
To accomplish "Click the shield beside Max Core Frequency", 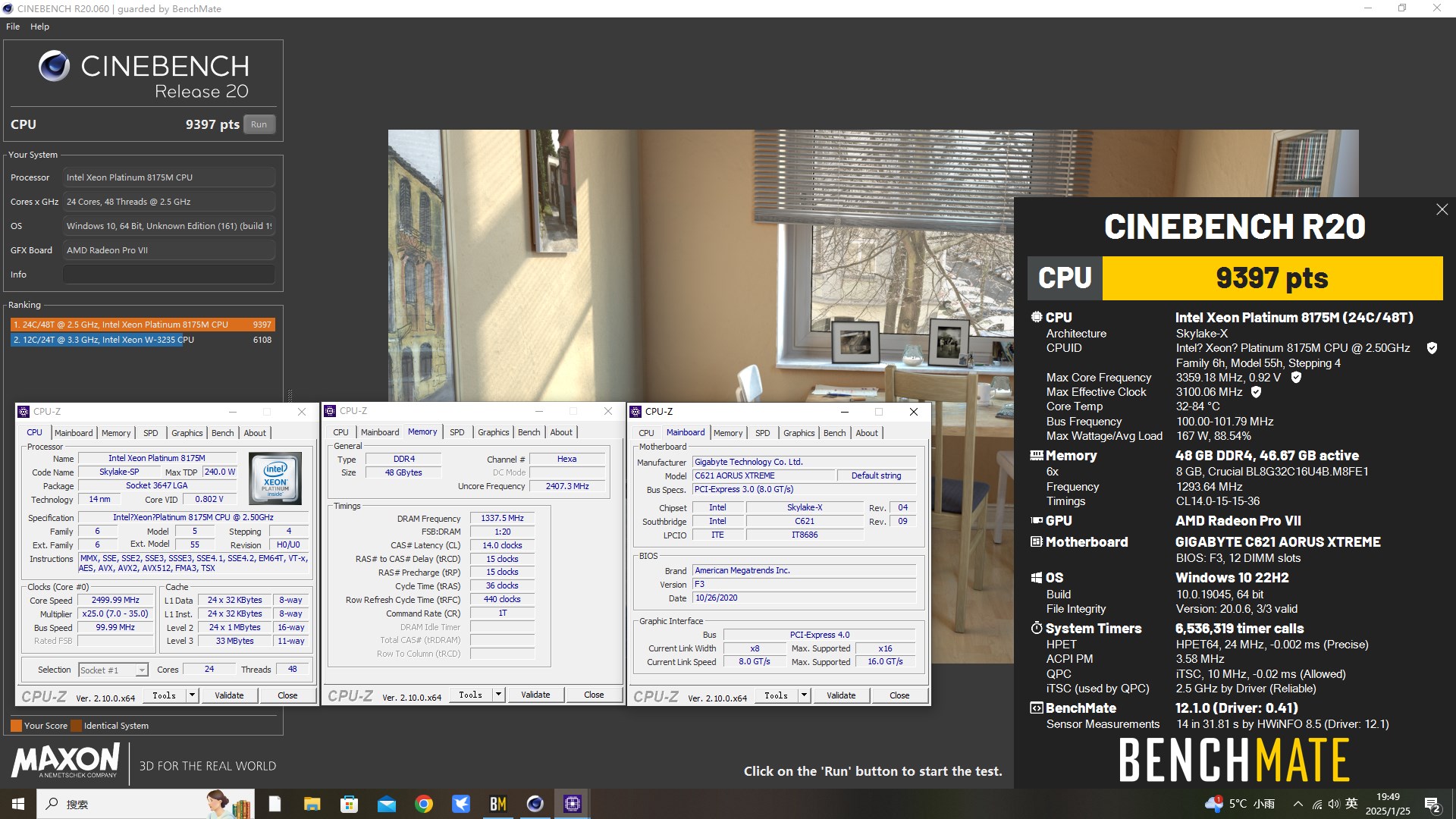I will pos(1296,377).
